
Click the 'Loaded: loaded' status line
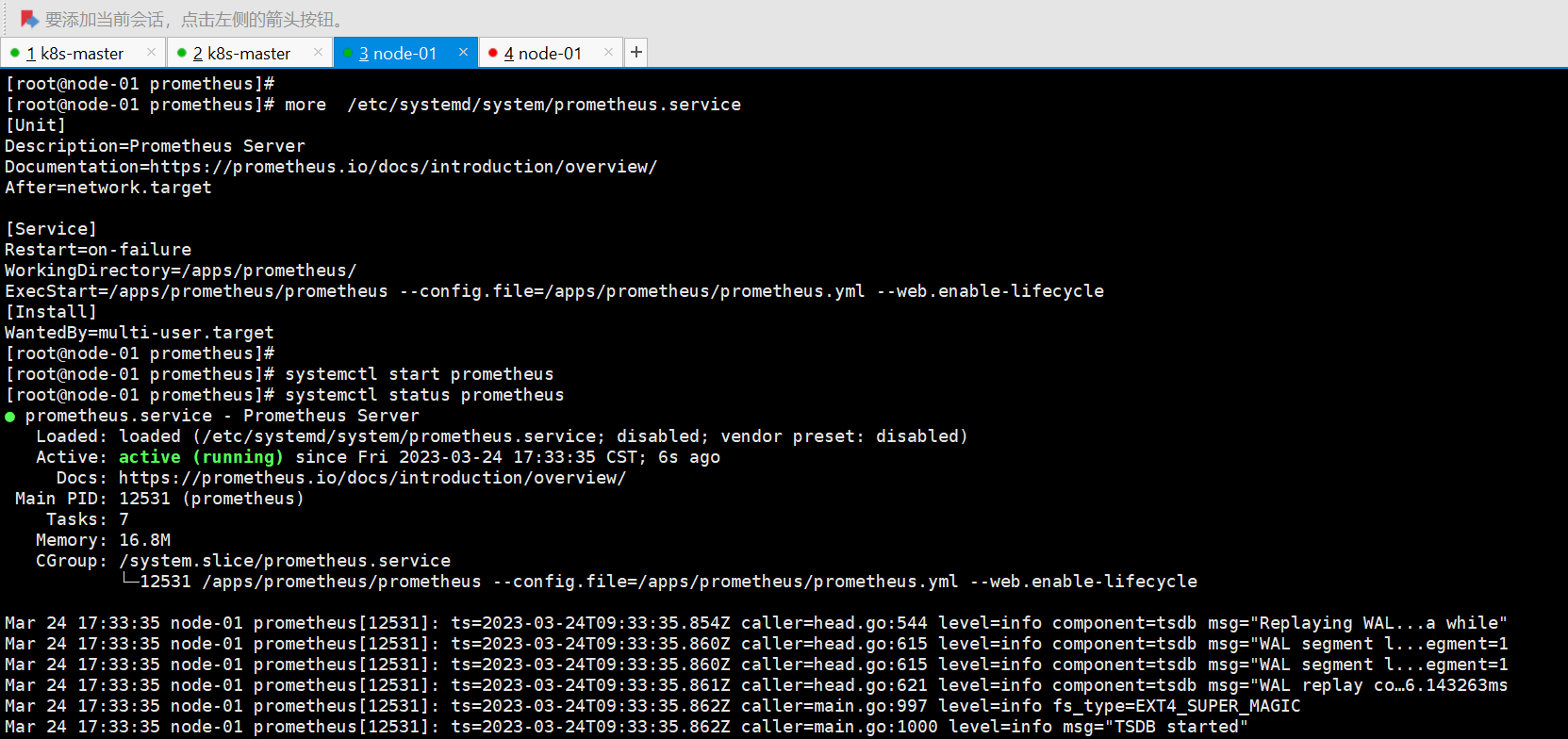[502, 436]
